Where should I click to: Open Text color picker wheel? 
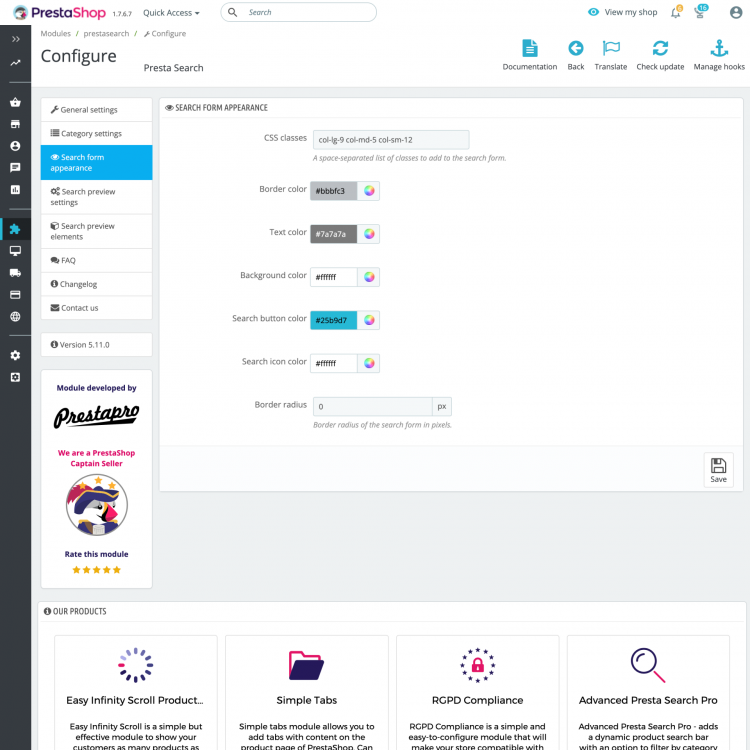coord(369,234)
